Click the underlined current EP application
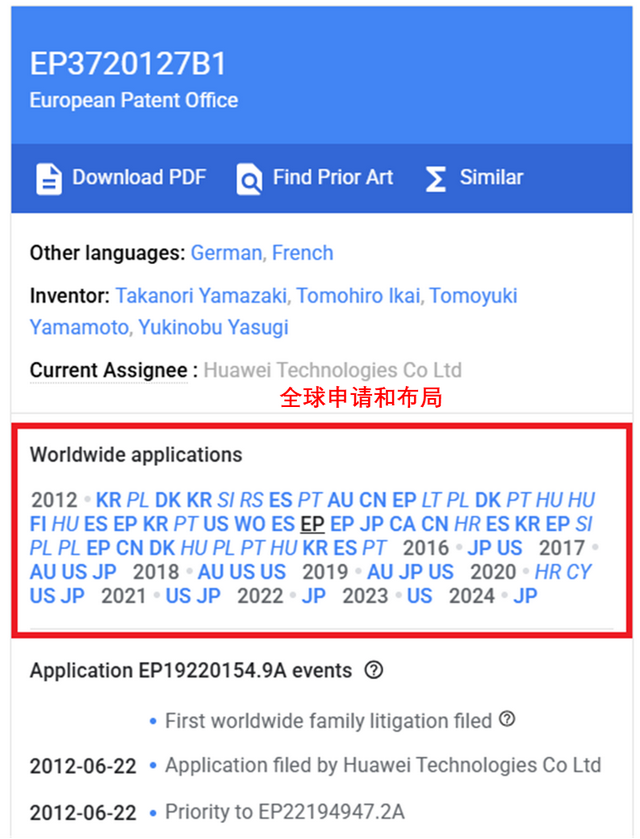640x839 pixels. click(313, 524)
